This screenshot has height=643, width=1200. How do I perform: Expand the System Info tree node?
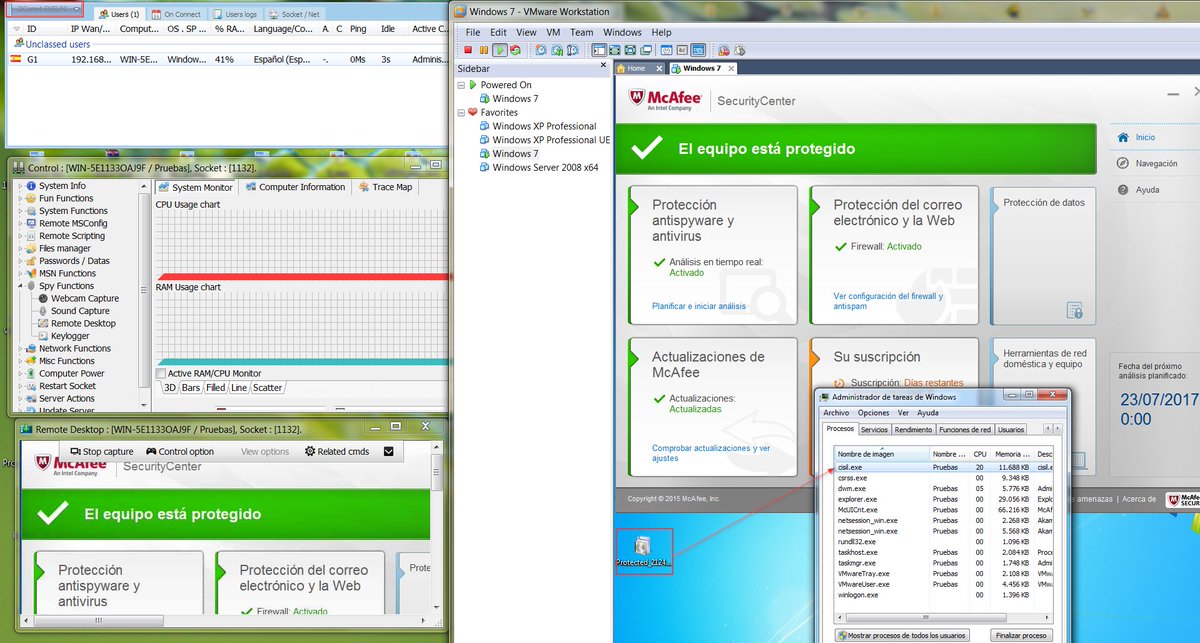(19, 186)
